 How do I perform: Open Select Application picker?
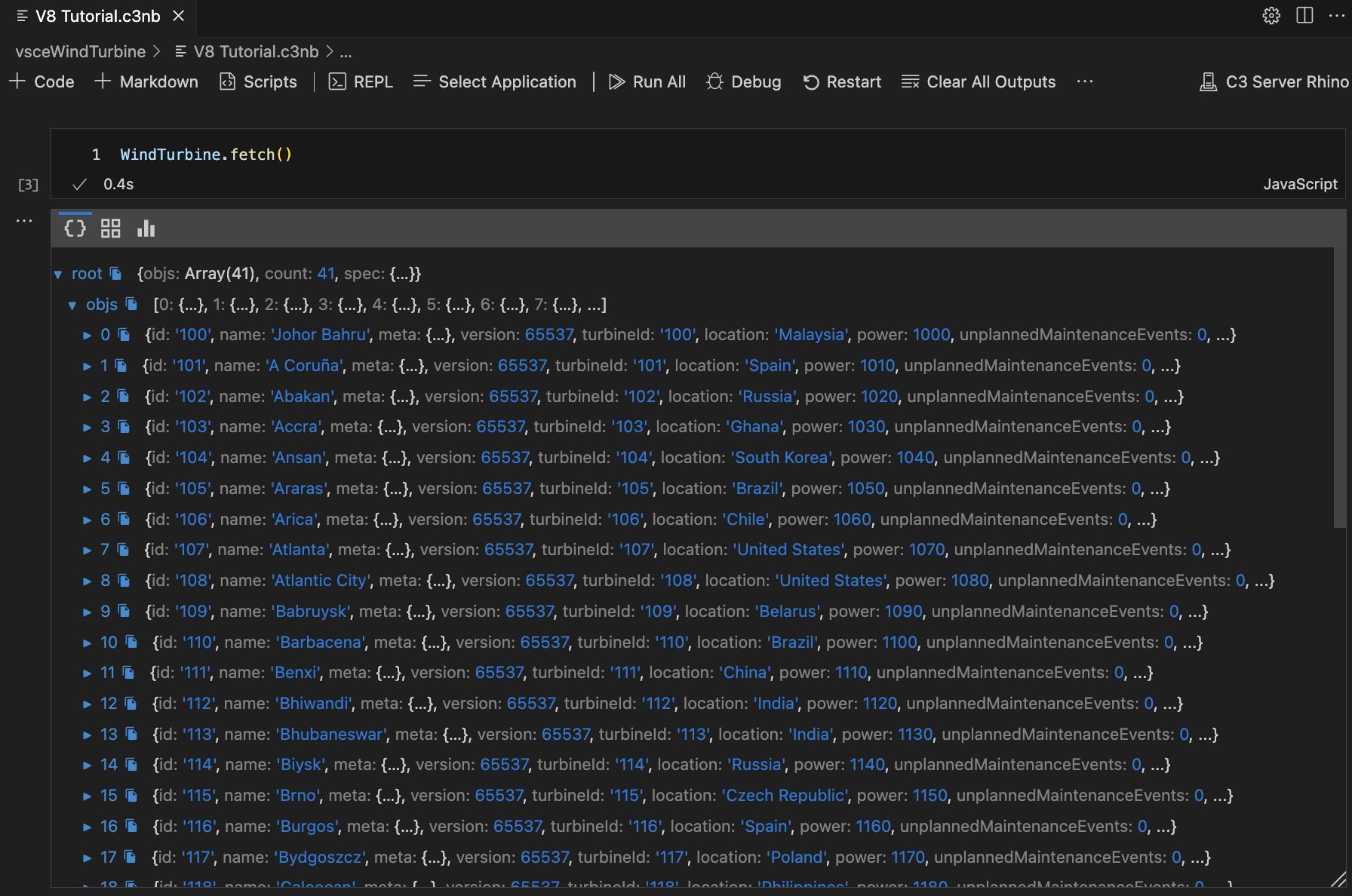pos(495,81)
